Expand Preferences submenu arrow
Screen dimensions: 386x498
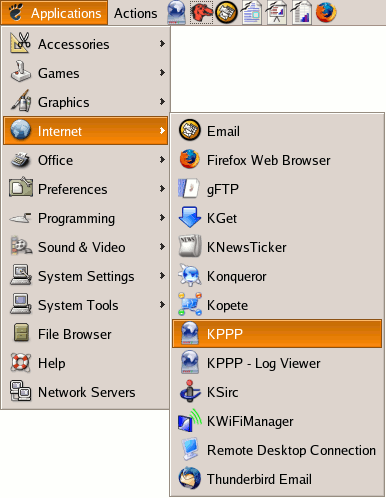pyautogui.click(x=162, y=189)
